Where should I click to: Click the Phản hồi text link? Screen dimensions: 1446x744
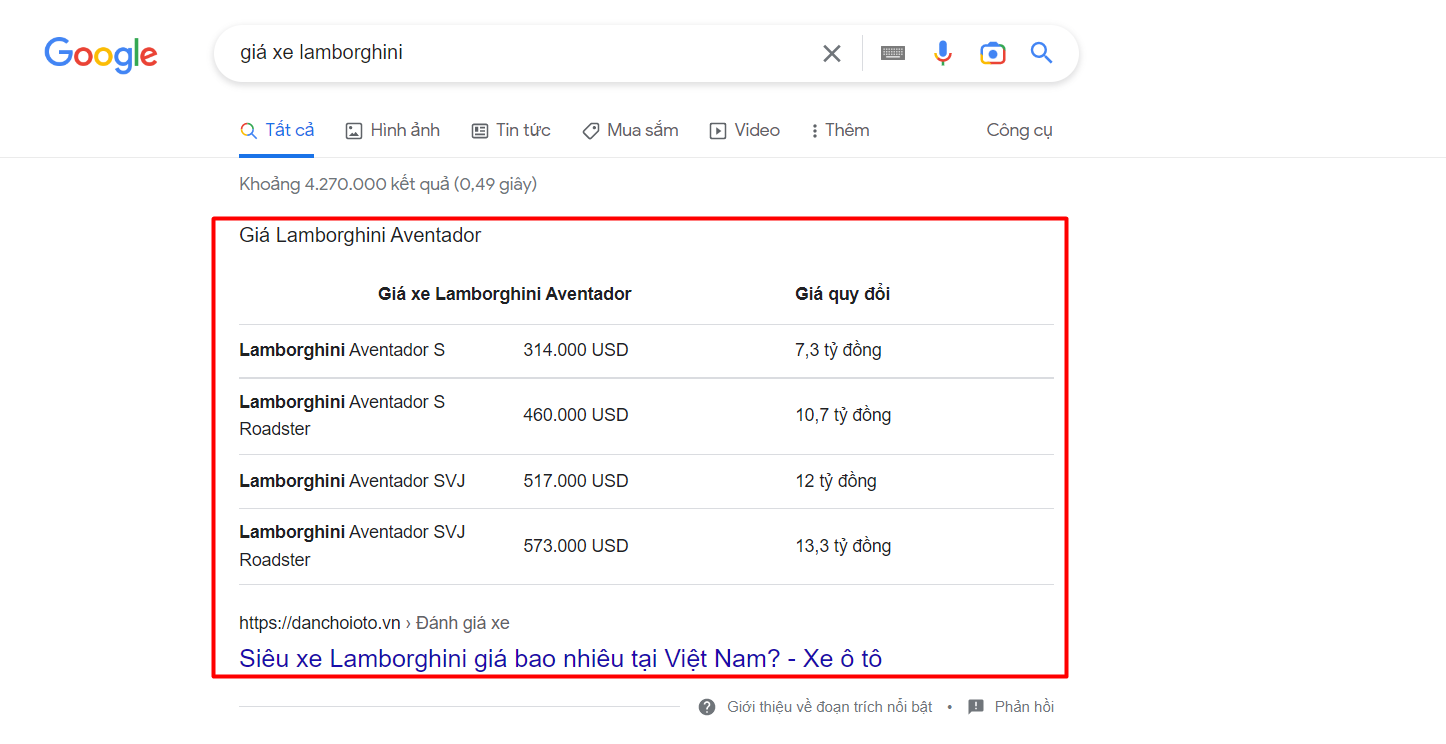pyautogui.click(x=1024, y=707)
